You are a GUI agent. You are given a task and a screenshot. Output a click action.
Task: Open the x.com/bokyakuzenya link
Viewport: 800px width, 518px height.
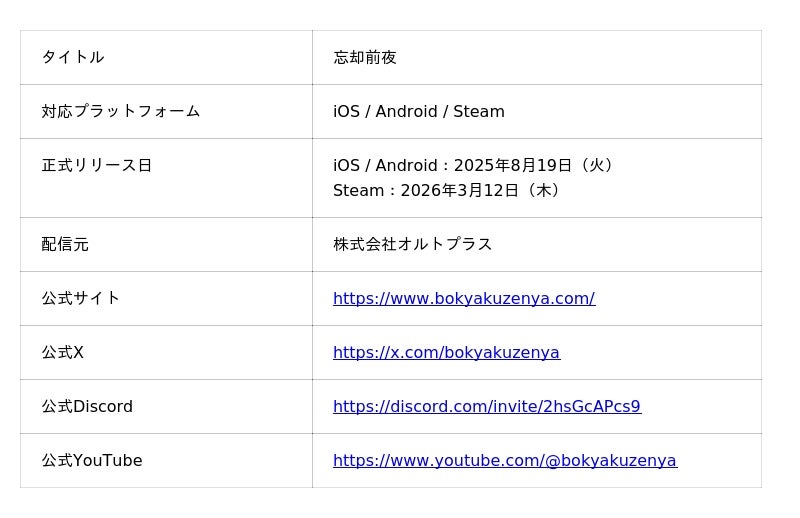446,353
